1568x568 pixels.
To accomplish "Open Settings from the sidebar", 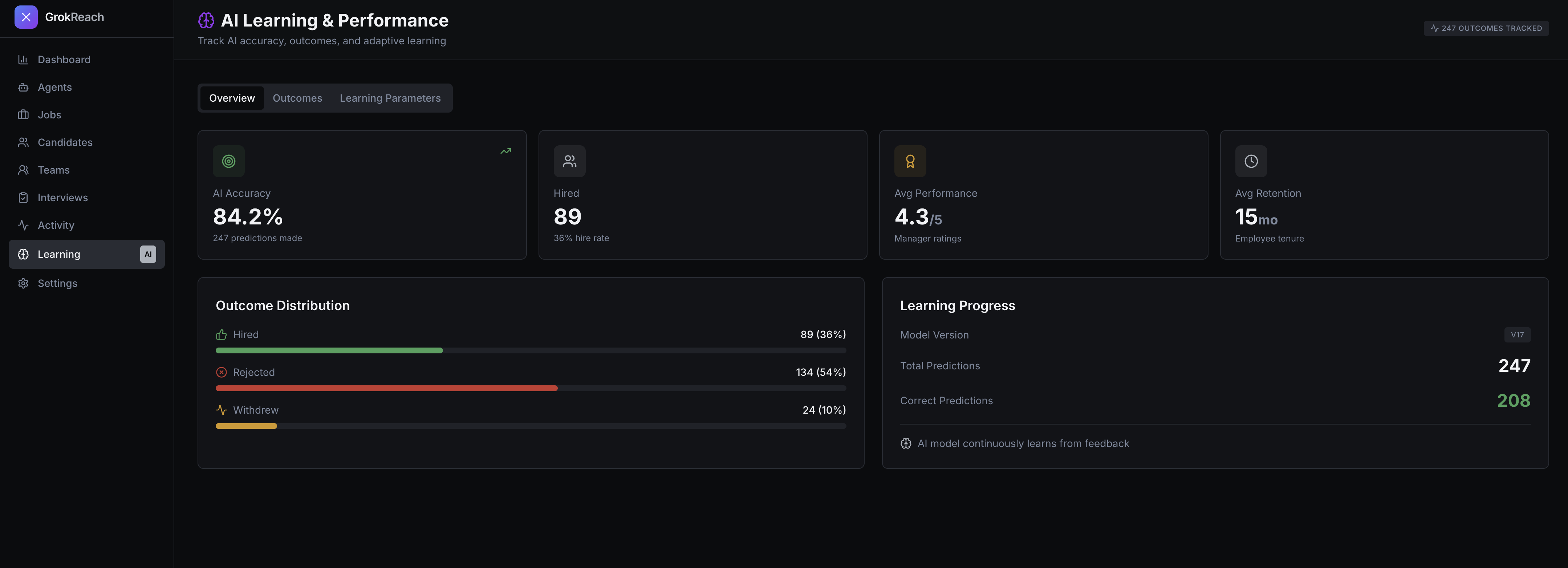I will (57, 284).
